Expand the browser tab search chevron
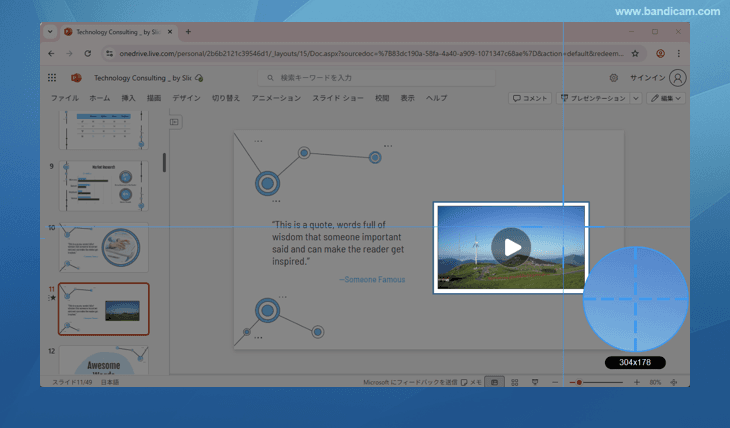This screenshot has width=730, height=428. pos(50,32)
